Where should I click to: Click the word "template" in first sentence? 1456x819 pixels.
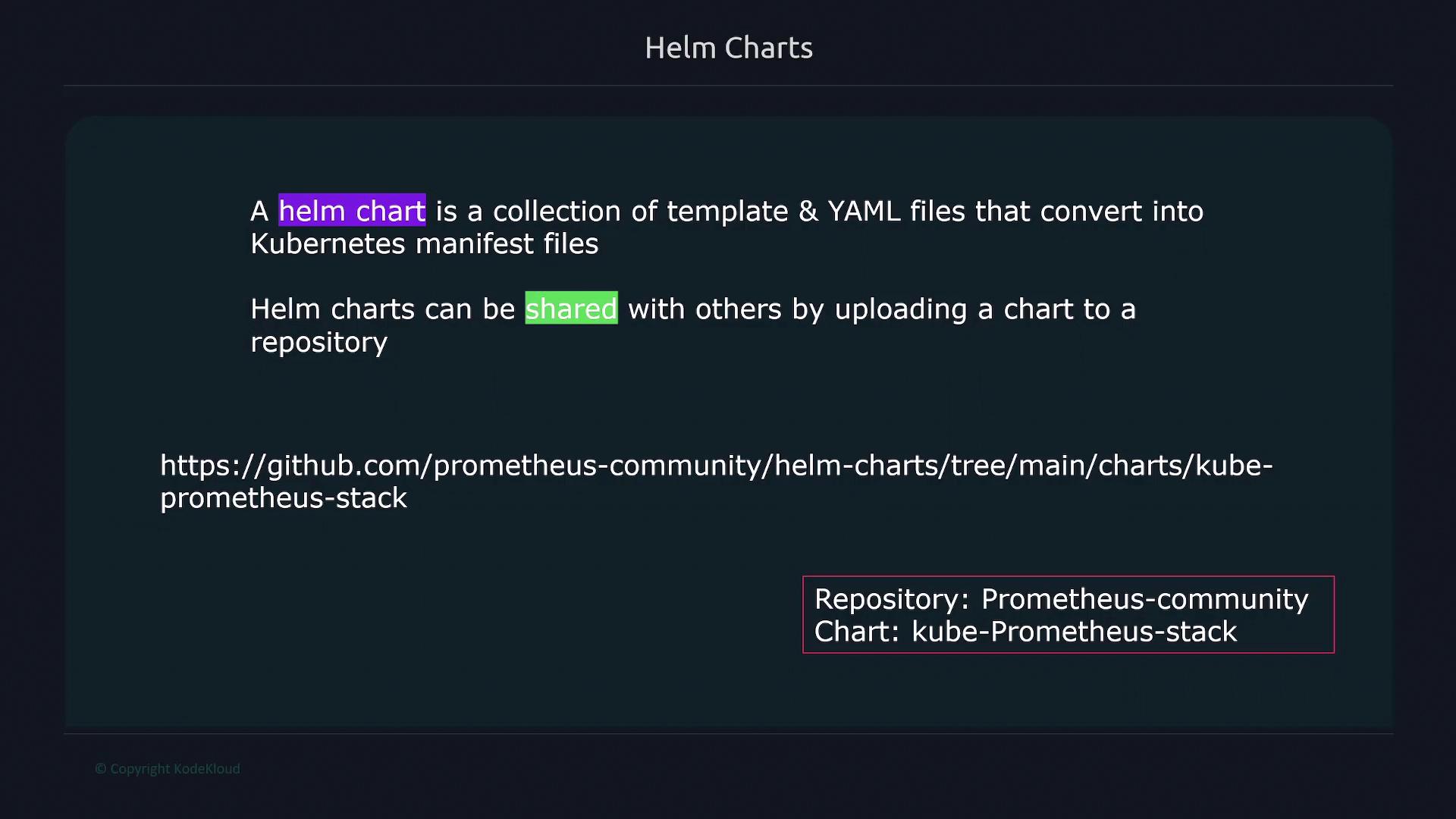coord(727,211)
